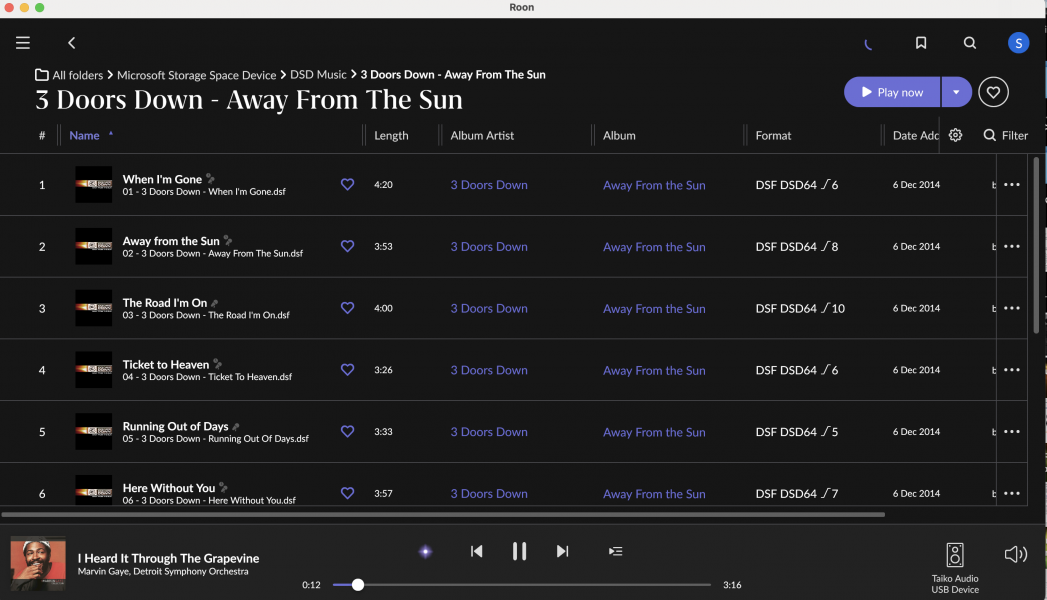Open more options for Running Out of Days row
1047x600 pixels.
1012,431
